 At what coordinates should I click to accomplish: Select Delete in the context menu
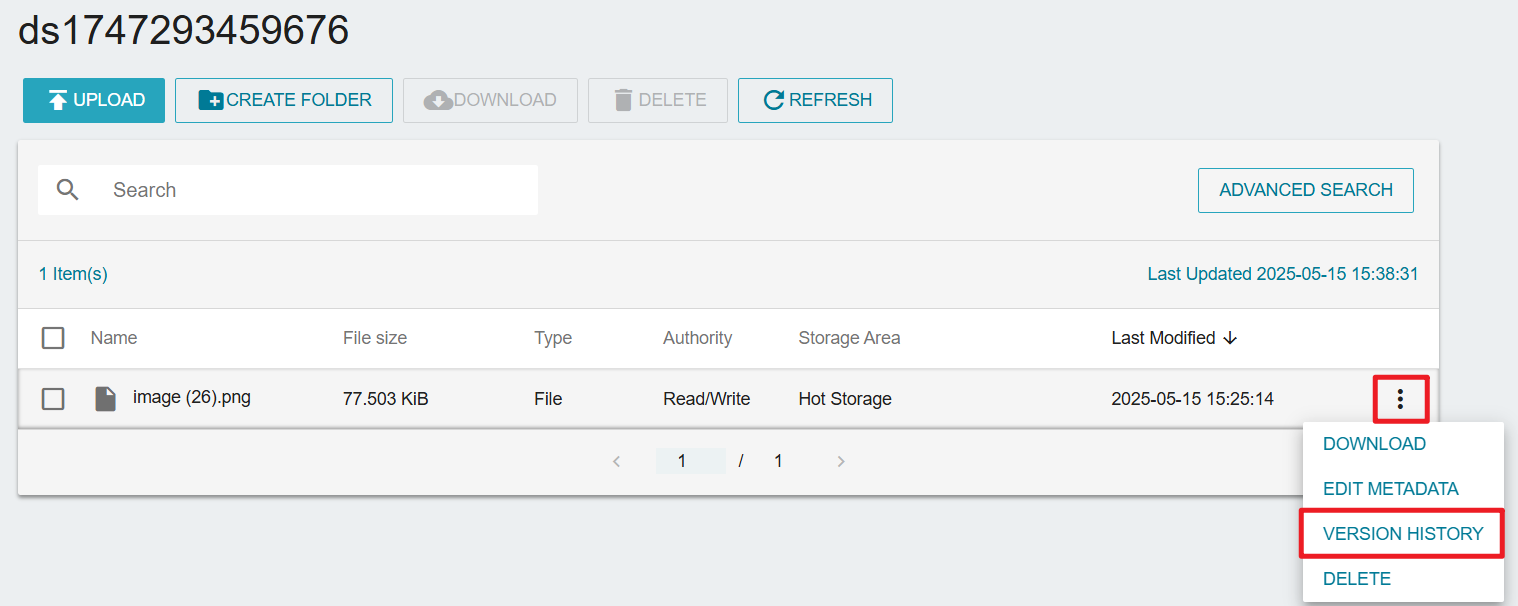pyautogui.click(x=1356, y=579)
